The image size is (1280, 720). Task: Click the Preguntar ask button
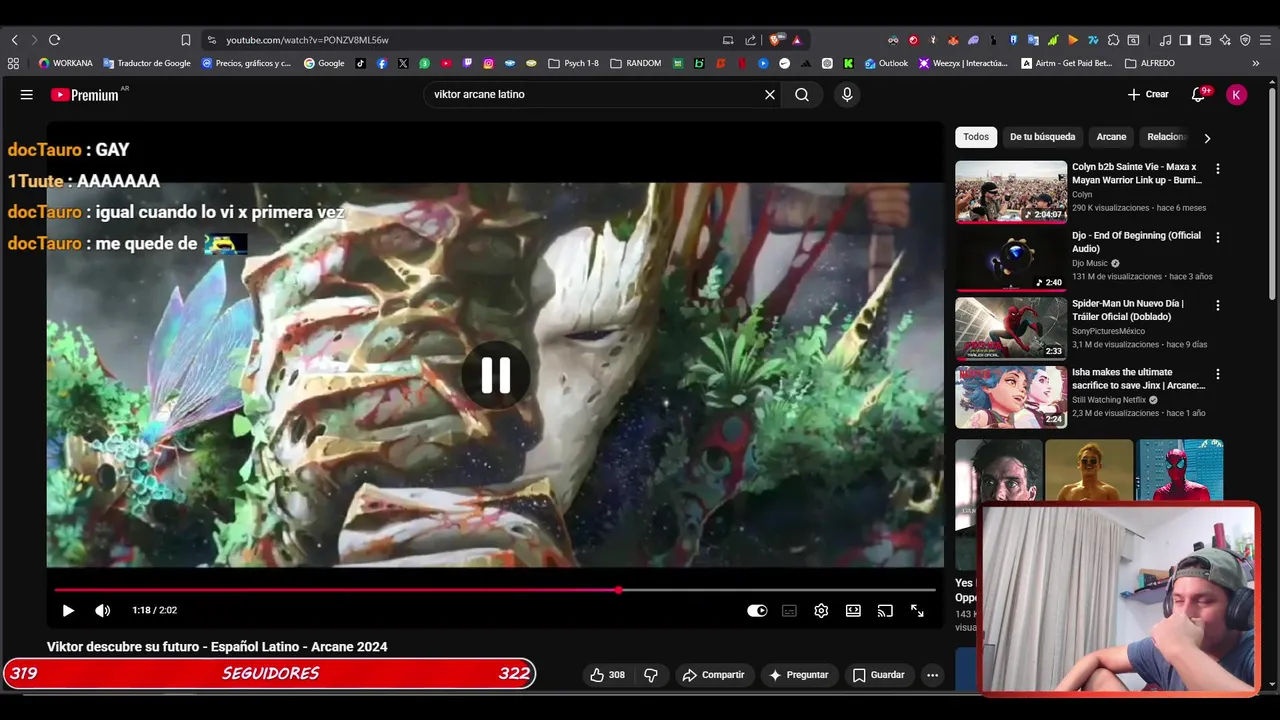(x=798, y=675)
